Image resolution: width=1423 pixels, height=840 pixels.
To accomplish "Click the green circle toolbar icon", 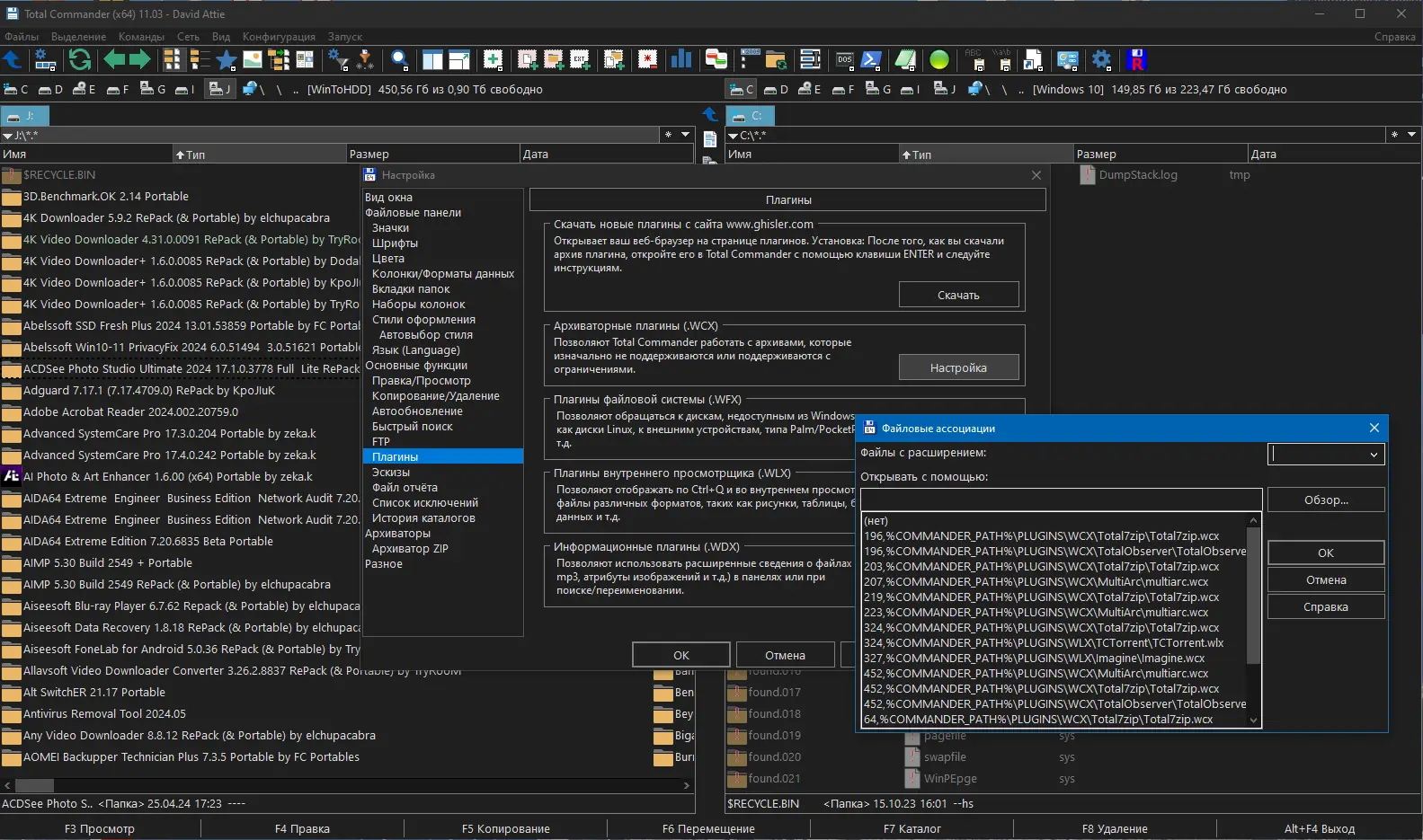I will click(x=938, y=60).
